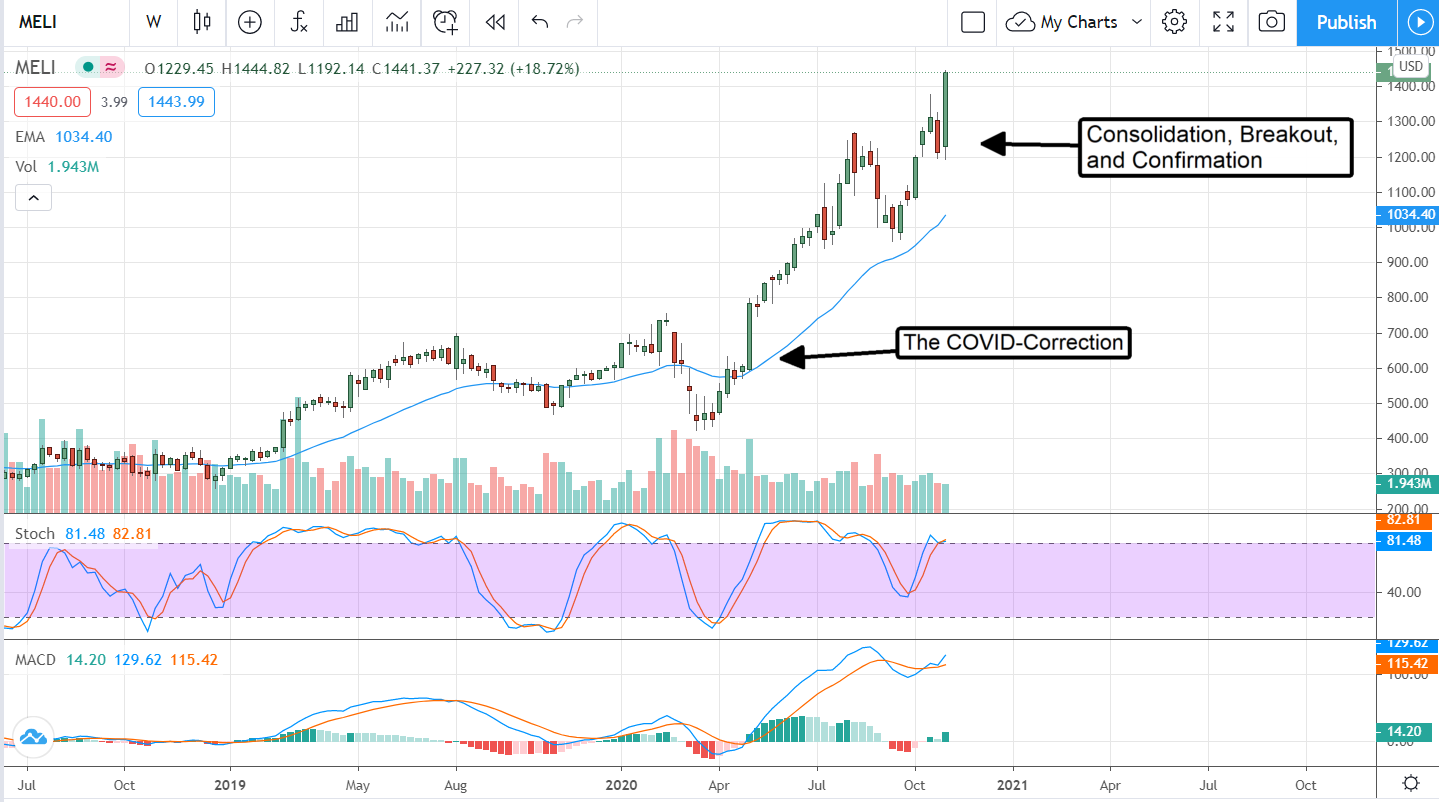
Task: Click the 1200.00 price scale label
Action: pyautogui.click(x=1410, y=157)
